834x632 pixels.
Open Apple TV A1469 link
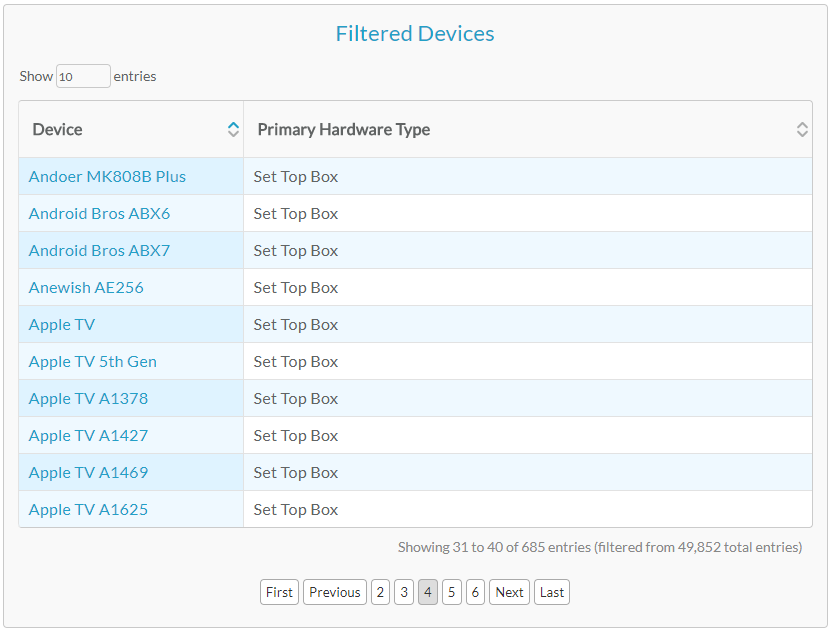pos(88,472)
